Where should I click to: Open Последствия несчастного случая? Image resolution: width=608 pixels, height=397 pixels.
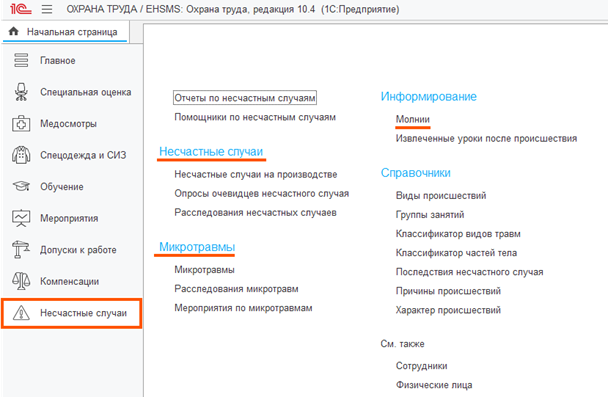[x=470, y=272]
